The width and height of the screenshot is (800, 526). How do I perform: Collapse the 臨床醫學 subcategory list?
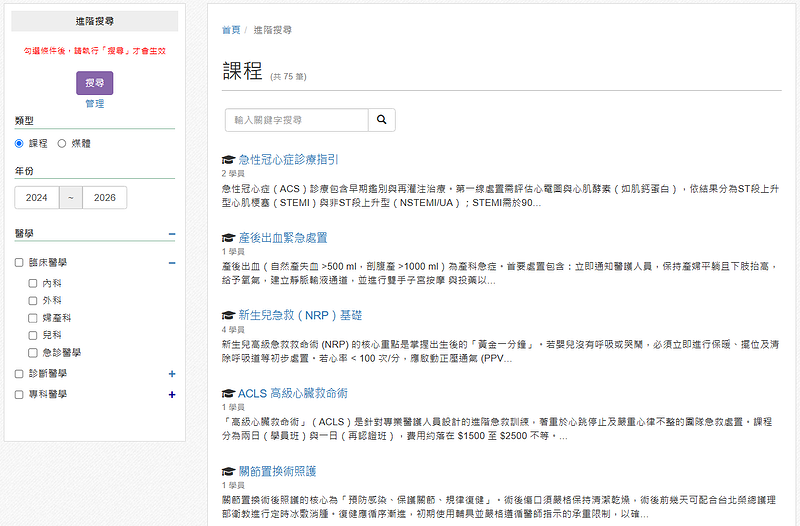pos(172,263)
